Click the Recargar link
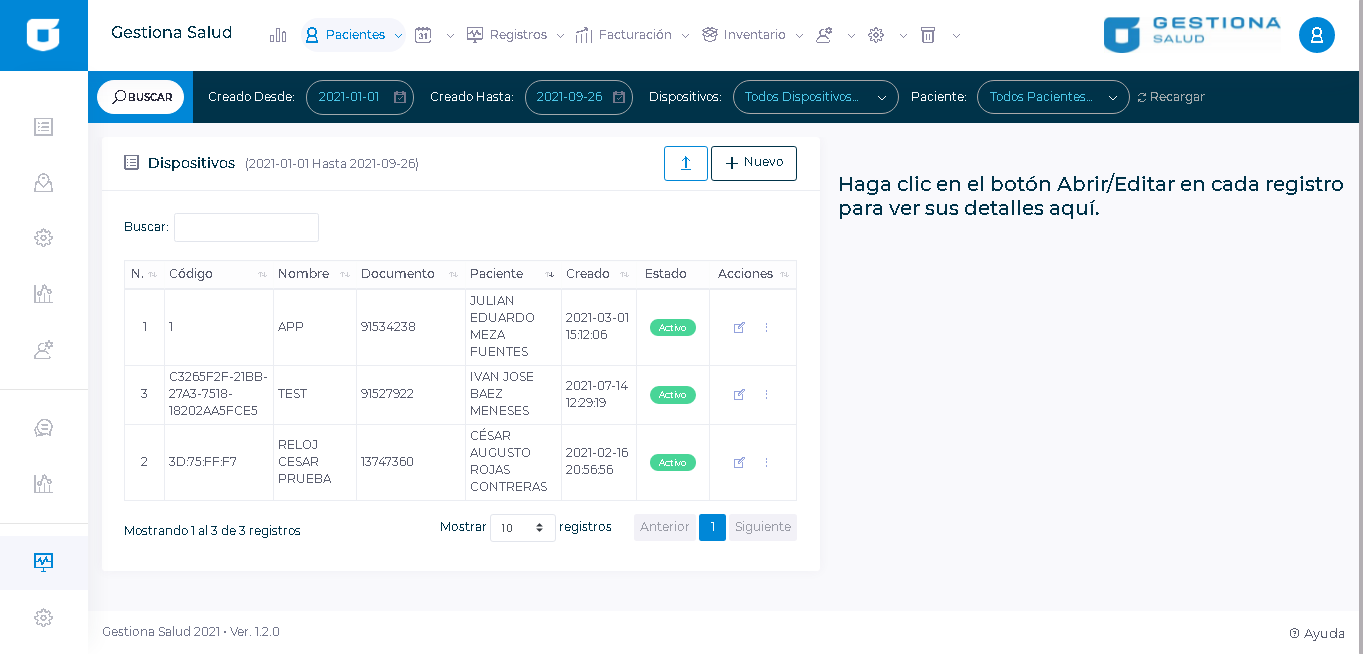Viewport: 1363px width, 654px height. [x=1171, y=97]
